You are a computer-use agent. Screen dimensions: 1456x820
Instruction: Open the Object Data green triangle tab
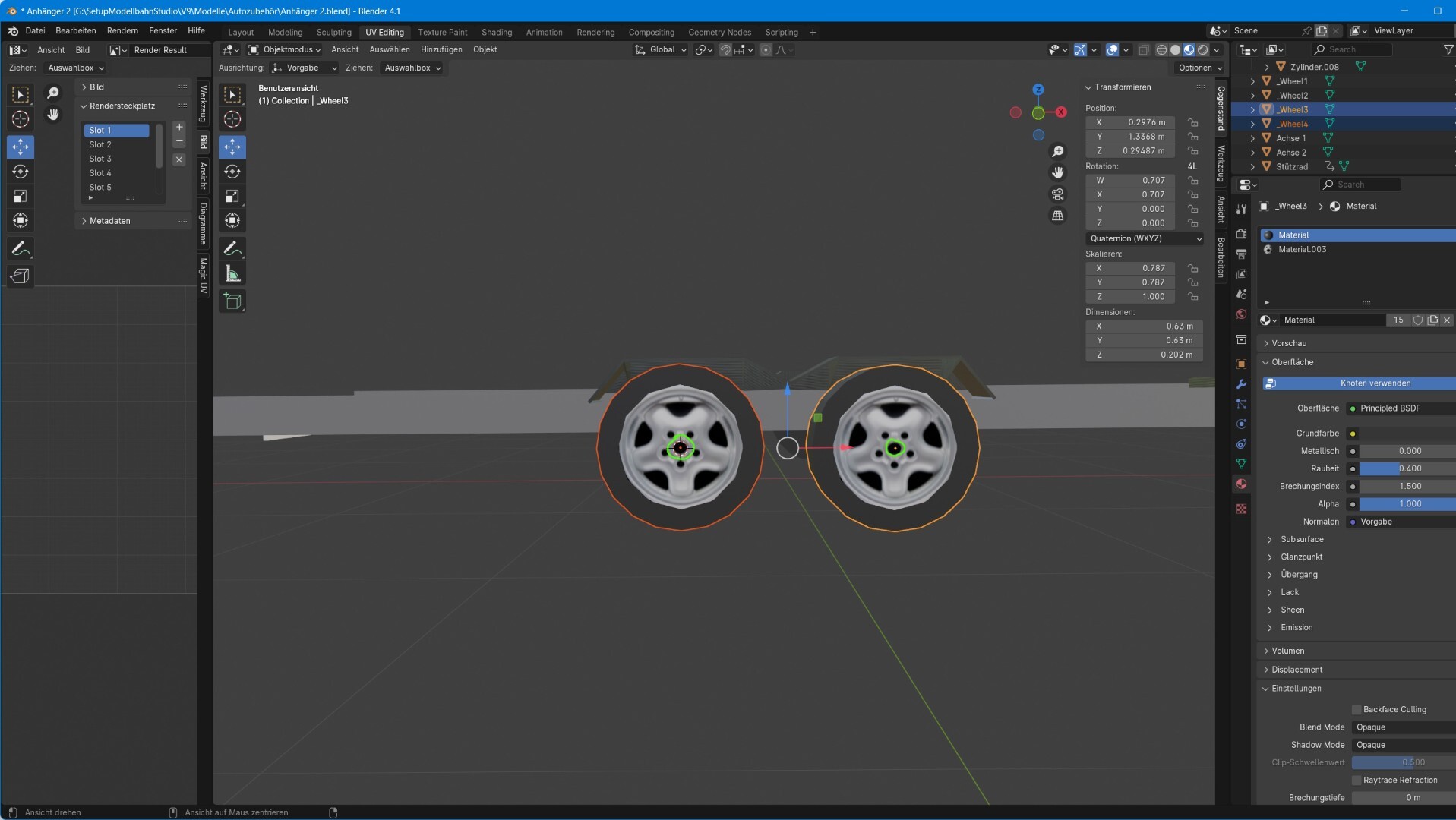tap(1241, 464)
